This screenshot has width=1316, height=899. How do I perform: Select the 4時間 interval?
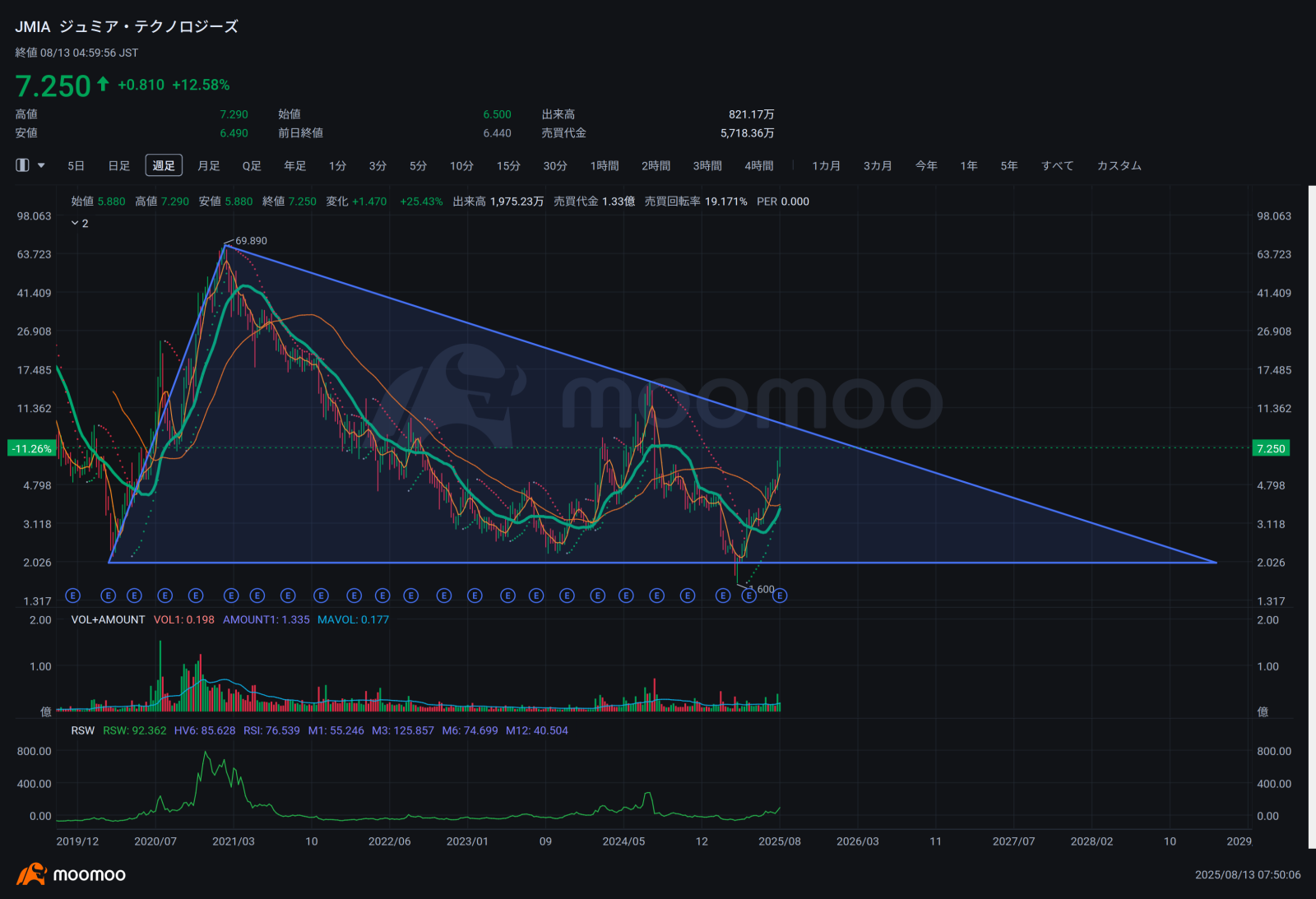coord(758,165)
